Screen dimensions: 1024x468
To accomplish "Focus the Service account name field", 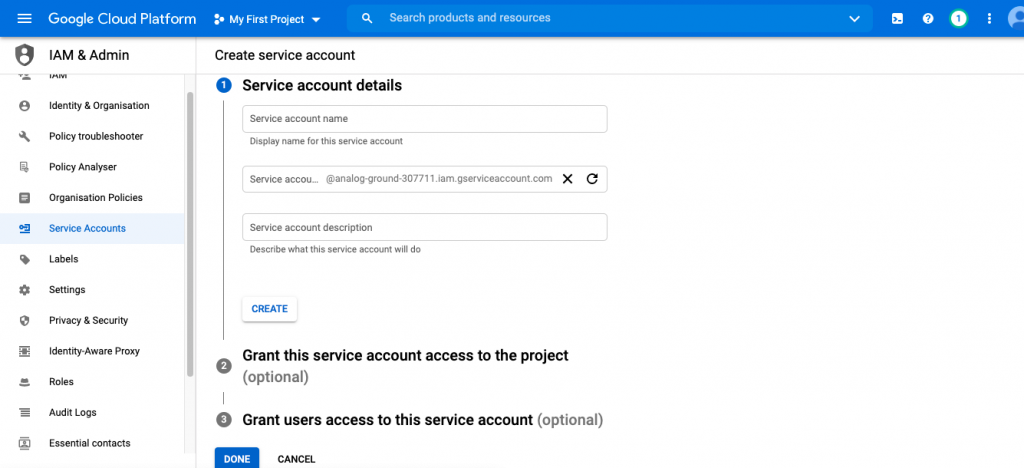I will 424,119.
